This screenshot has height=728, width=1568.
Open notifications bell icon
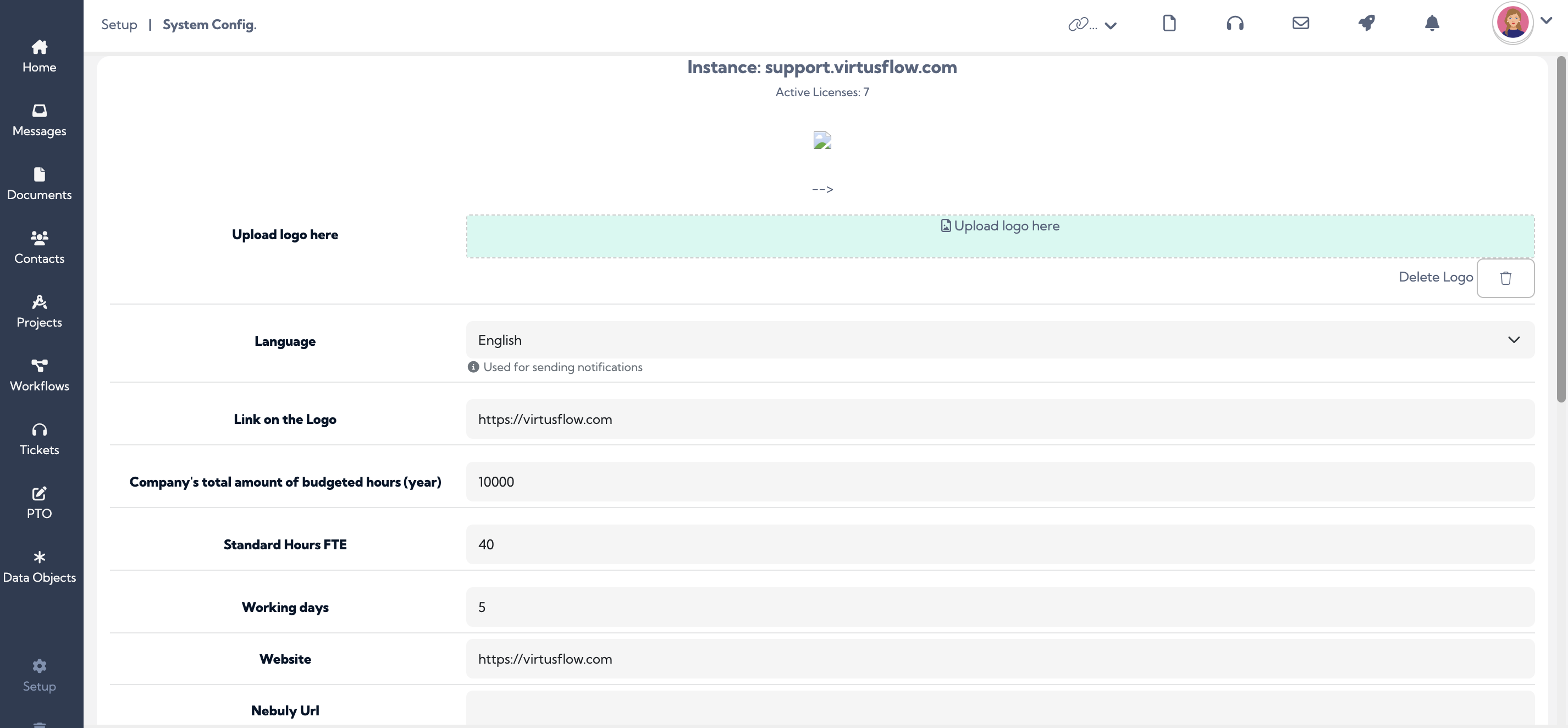point(1432,23)
